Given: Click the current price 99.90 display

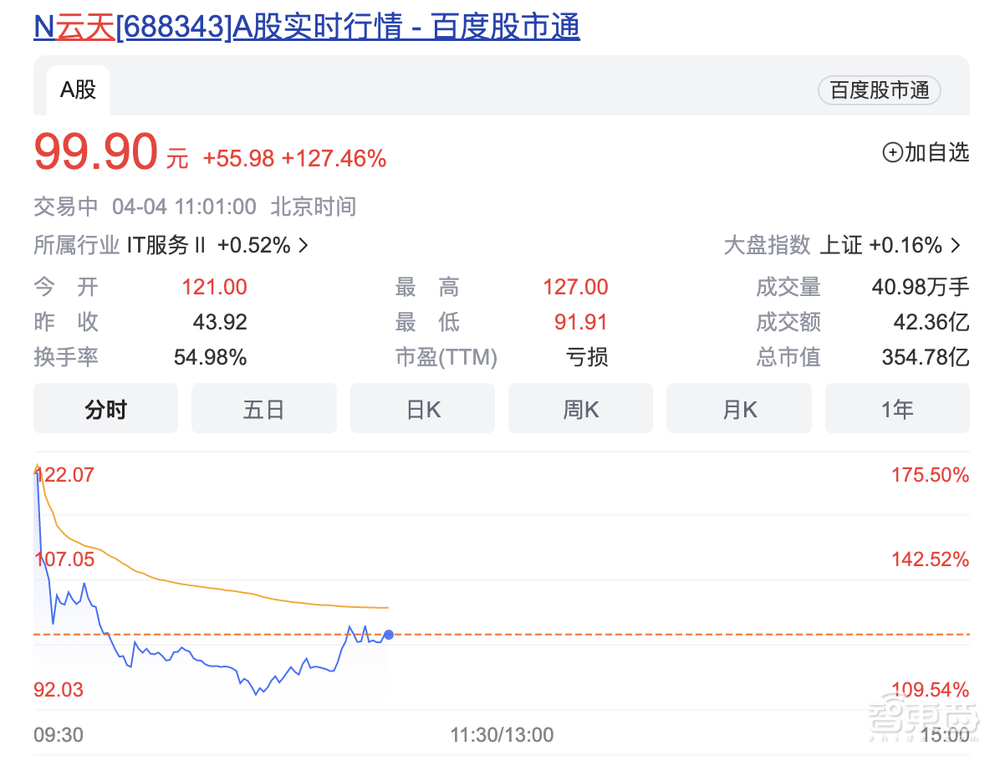Looking at the screenshot, I should point(93,151).
